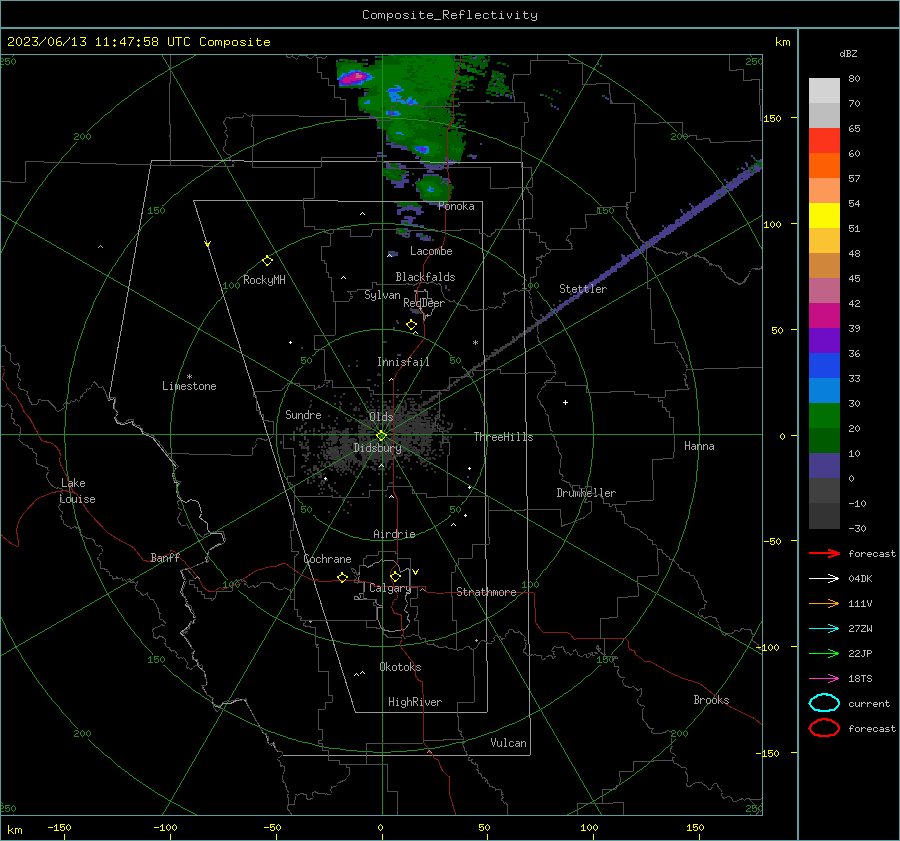900x841 pixels.
Task: Click the Airdrie label
Action: click(x=394, y=534)
